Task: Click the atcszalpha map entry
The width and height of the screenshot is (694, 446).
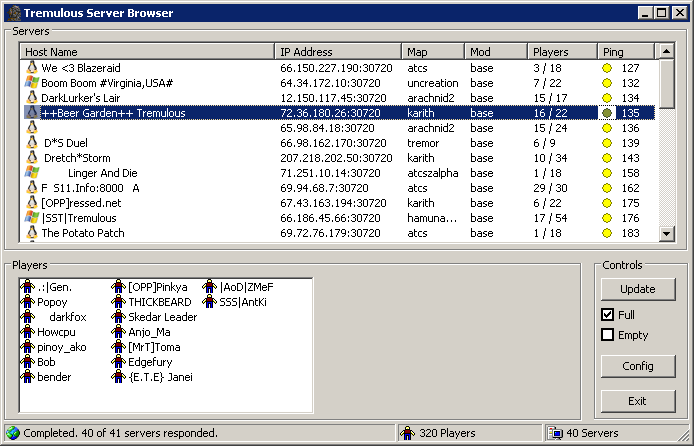Action: click(x=432, y=173)
